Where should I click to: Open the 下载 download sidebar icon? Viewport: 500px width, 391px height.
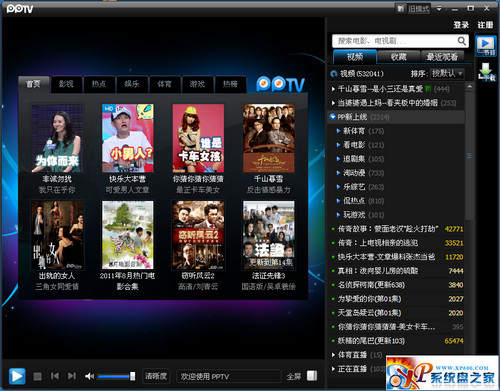[x=486, y=72]
